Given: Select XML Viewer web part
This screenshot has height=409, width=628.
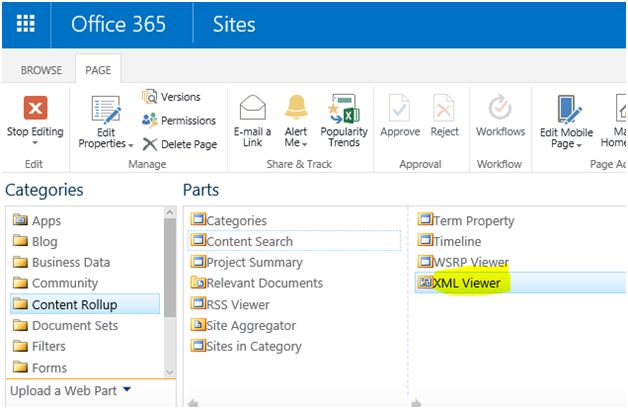Looking at the screenshot, I should [x=520, y=282].
